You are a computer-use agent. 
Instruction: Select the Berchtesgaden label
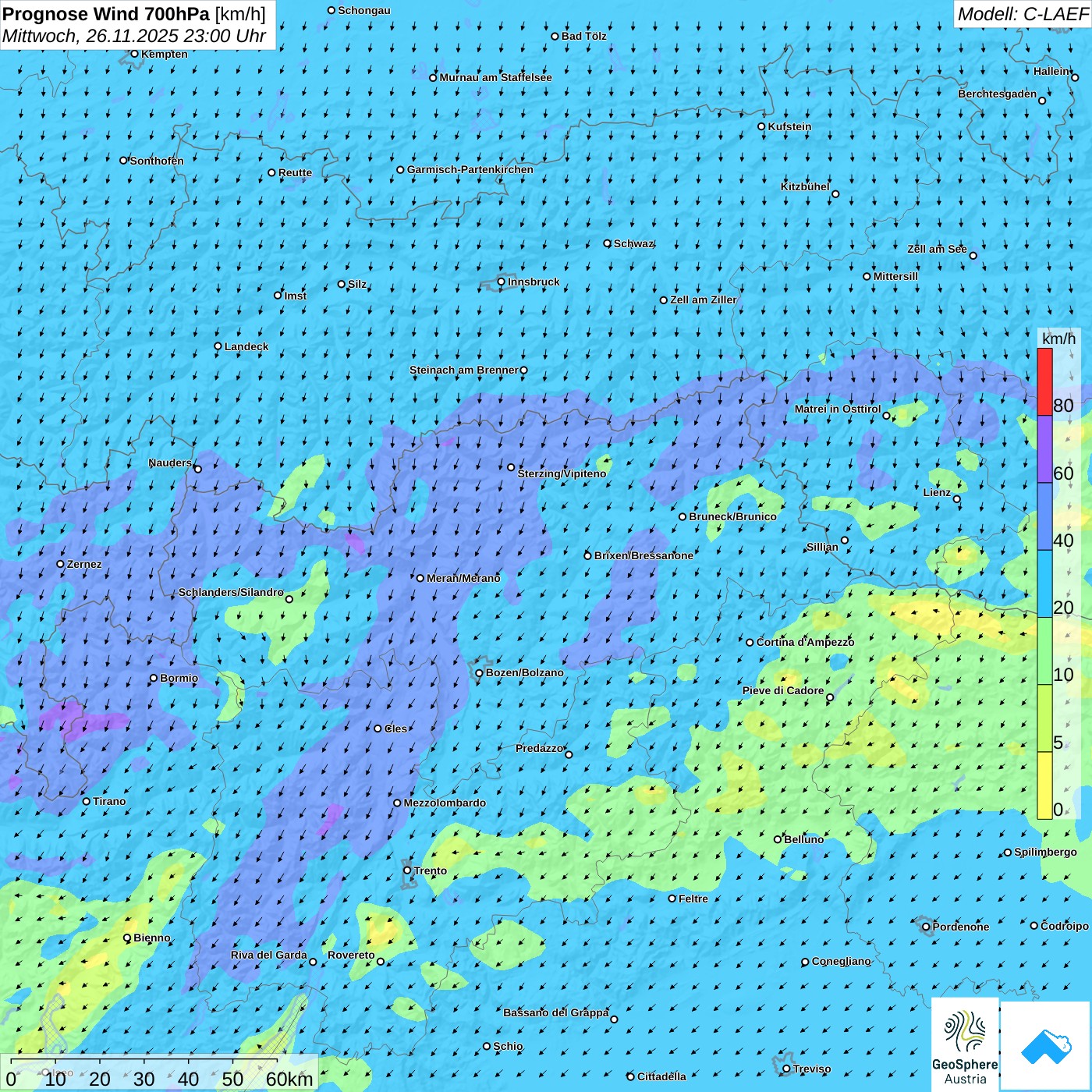coord(998,94)
